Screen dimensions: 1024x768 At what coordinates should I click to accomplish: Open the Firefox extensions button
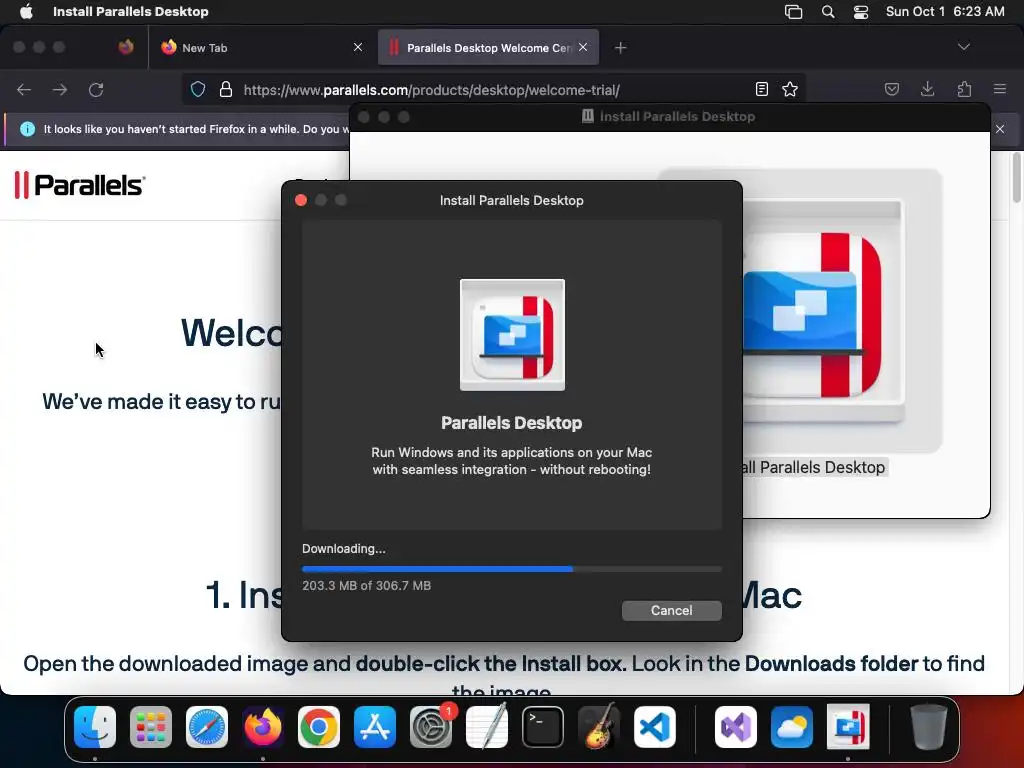[964, 89]
